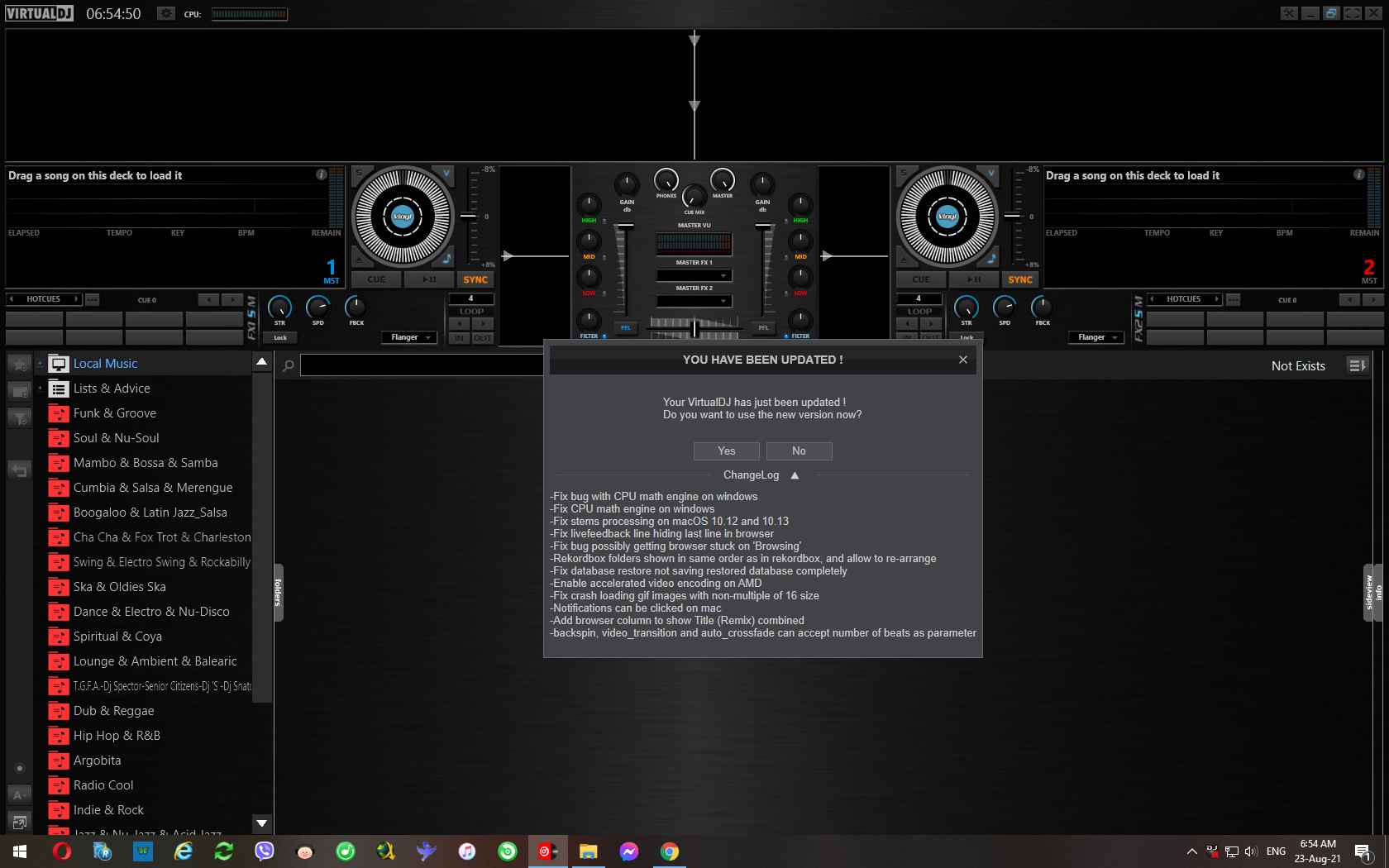Click the hotcues options ellipsis on left deck
Image resolution: width=1389 pixels, height=868 pixels.
[93, 299]
